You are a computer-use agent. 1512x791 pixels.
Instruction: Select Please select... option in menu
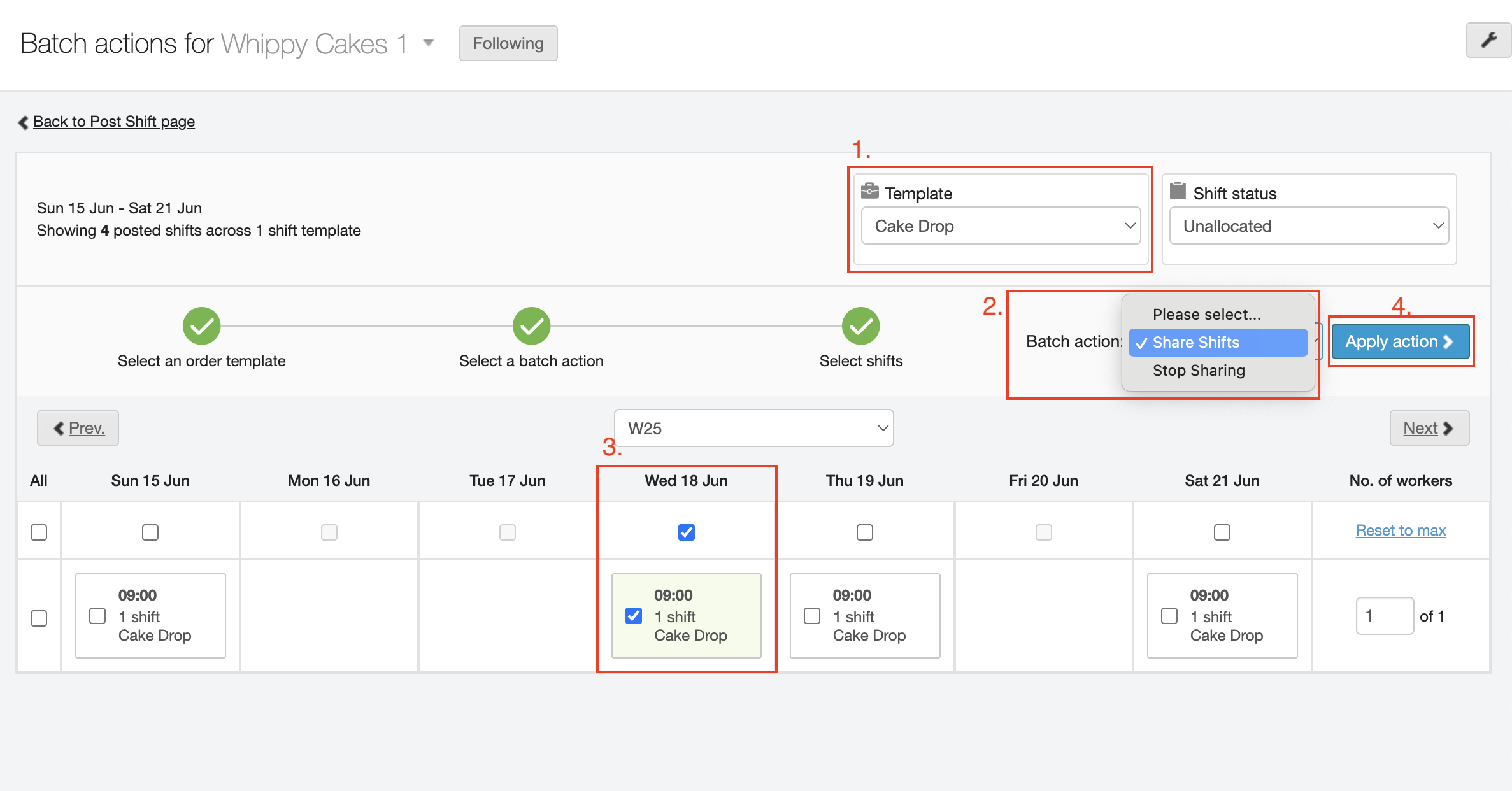click(x=1206, y=315)
